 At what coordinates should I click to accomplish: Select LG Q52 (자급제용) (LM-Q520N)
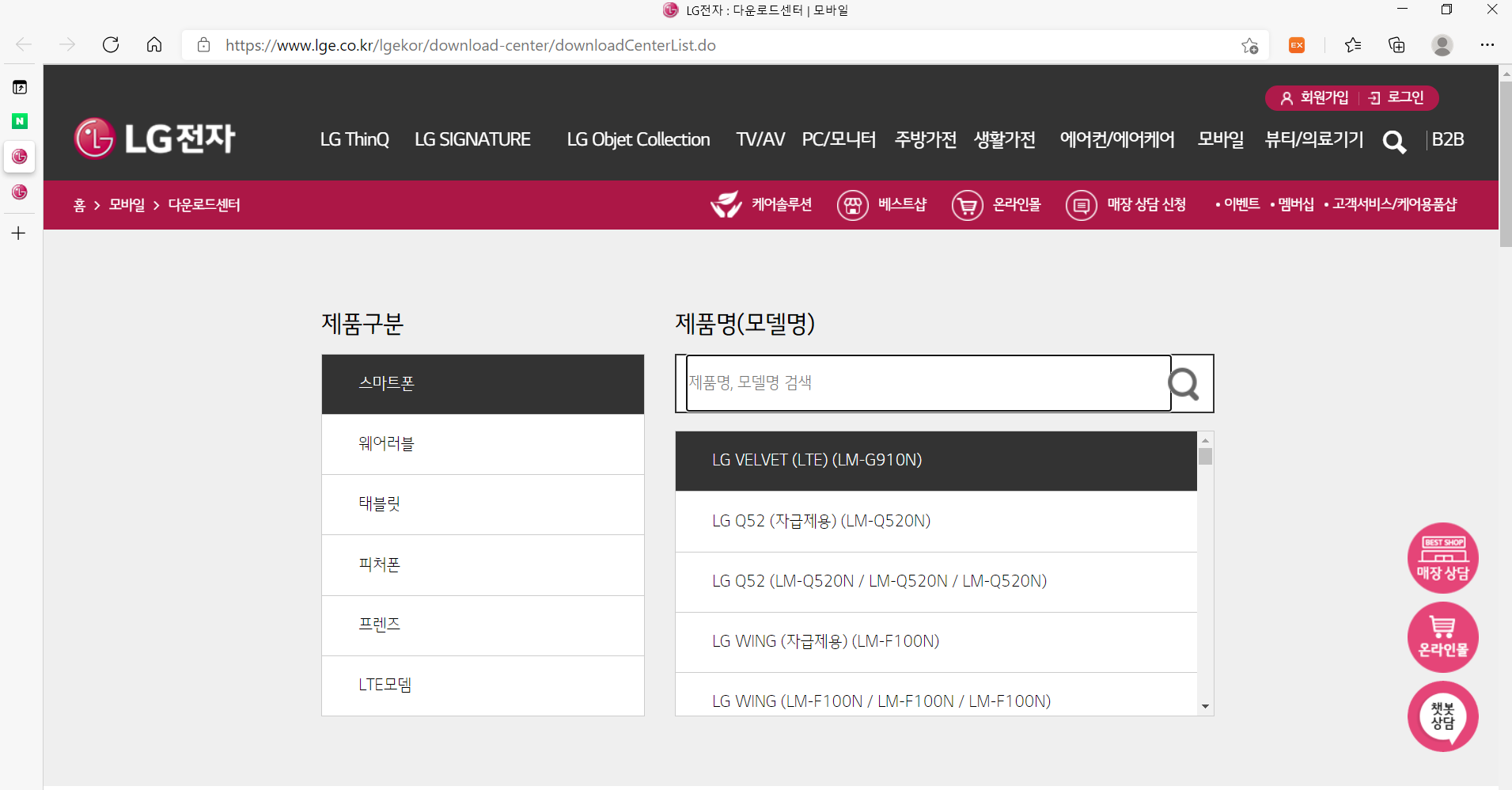click(936, 522)
